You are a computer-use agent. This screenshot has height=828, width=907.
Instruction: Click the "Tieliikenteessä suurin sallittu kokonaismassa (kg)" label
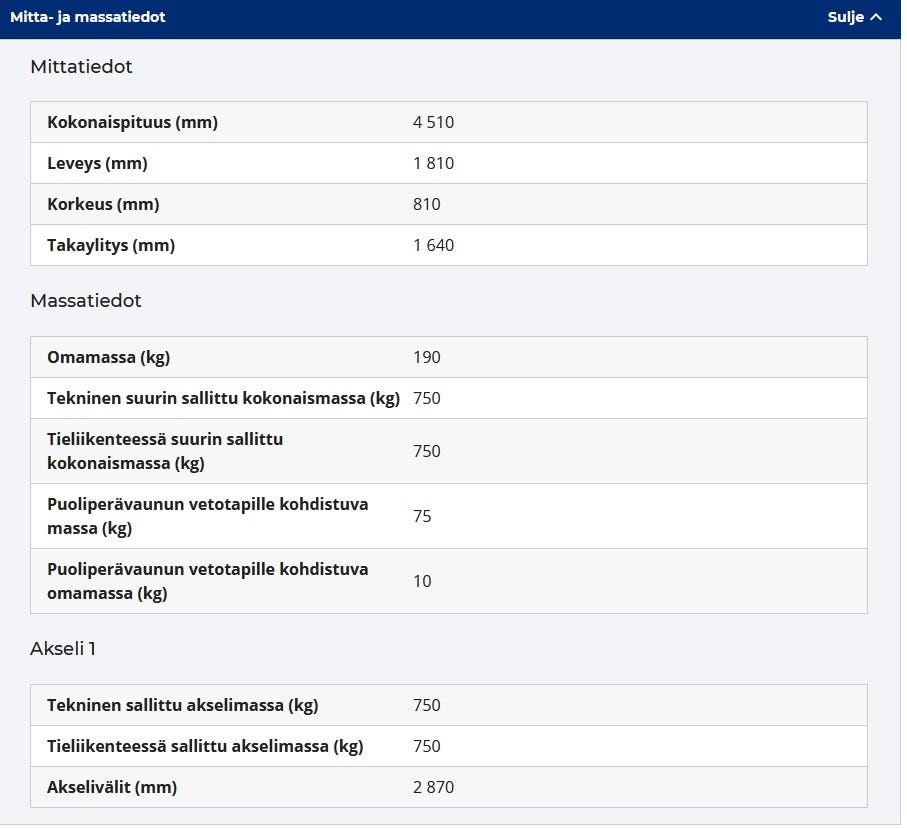tap(165, 451)
